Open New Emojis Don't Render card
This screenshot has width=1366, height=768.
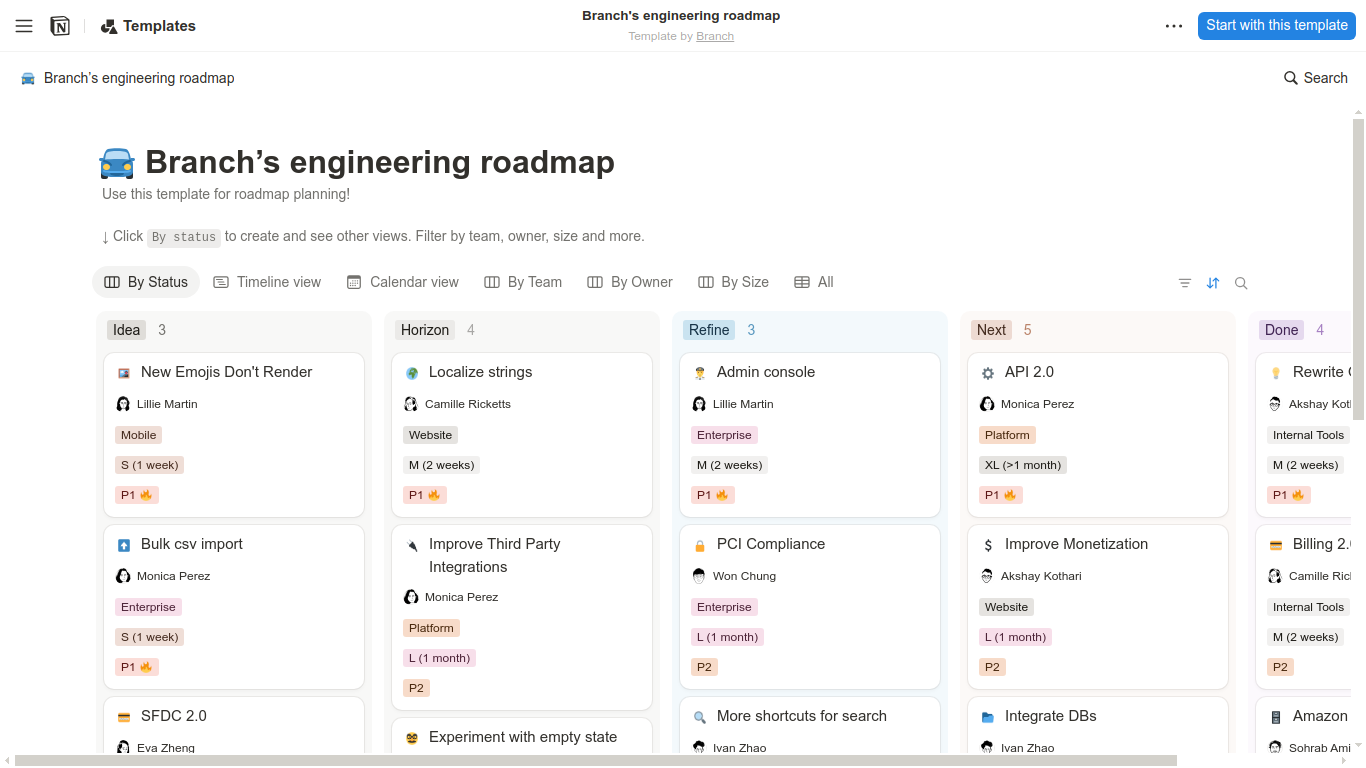tap(234, 435)
